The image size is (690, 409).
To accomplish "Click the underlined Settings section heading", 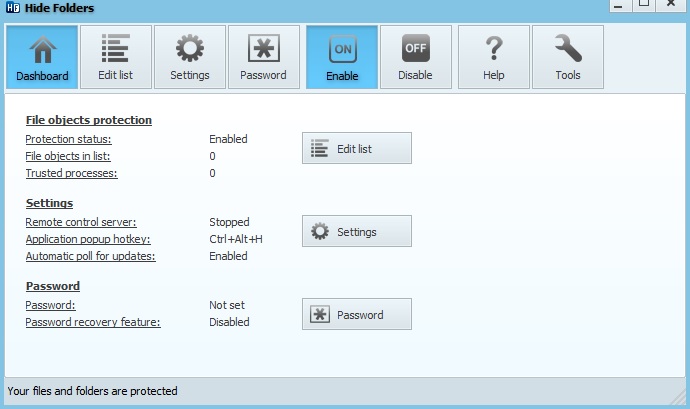I will pyautogui.click(x=49, y=203).
